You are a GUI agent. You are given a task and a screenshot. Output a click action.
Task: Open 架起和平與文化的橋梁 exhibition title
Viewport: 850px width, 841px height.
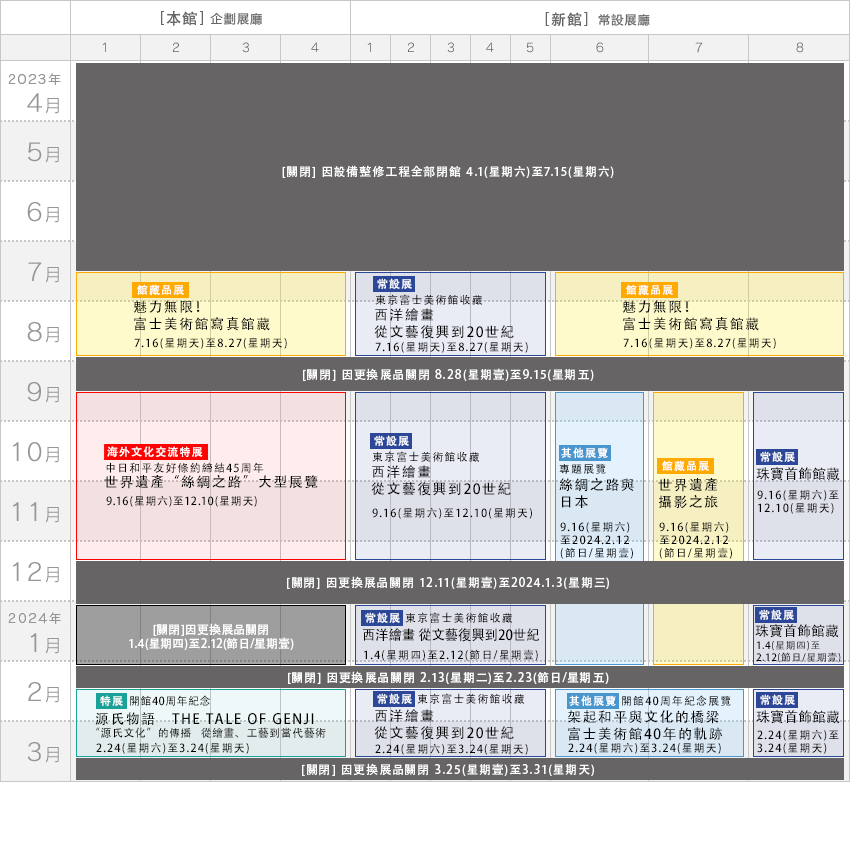point(643,717)
